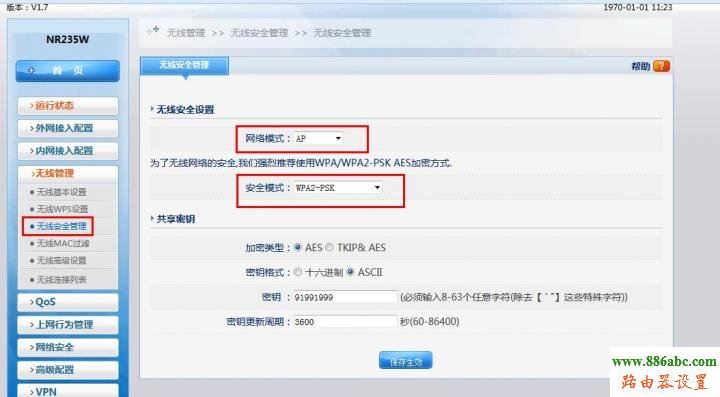Click the plus icon on the 首页 button

[x=31, y=70]
